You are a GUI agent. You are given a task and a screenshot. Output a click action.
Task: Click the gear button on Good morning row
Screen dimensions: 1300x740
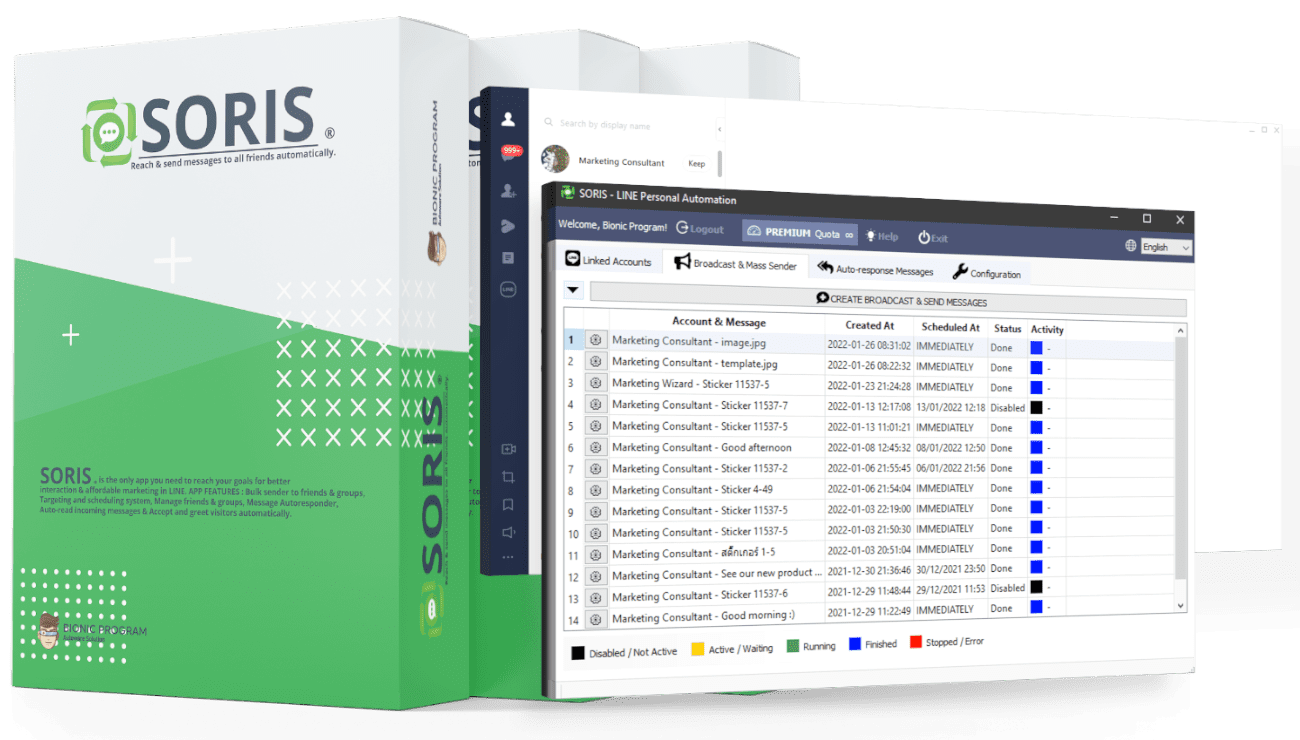pyautogui.click(x=596, y=619)
